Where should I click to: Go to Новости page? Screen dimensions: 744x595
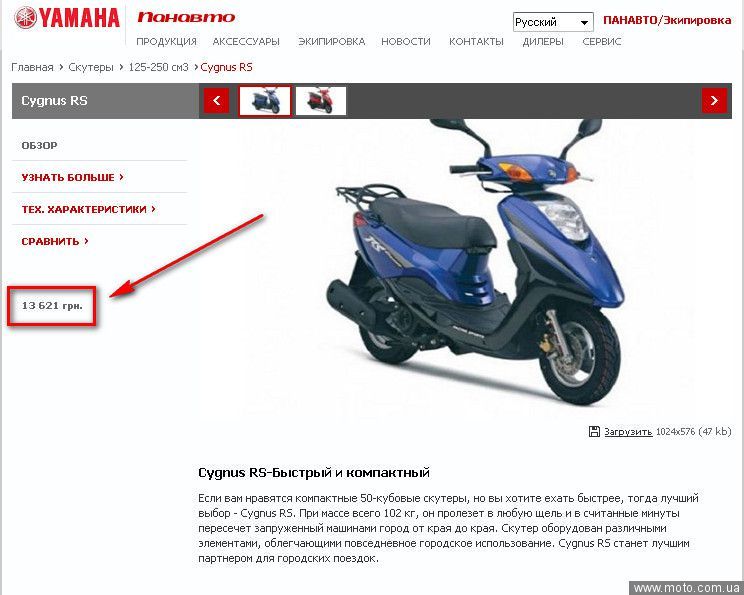(x=406, y=42)
